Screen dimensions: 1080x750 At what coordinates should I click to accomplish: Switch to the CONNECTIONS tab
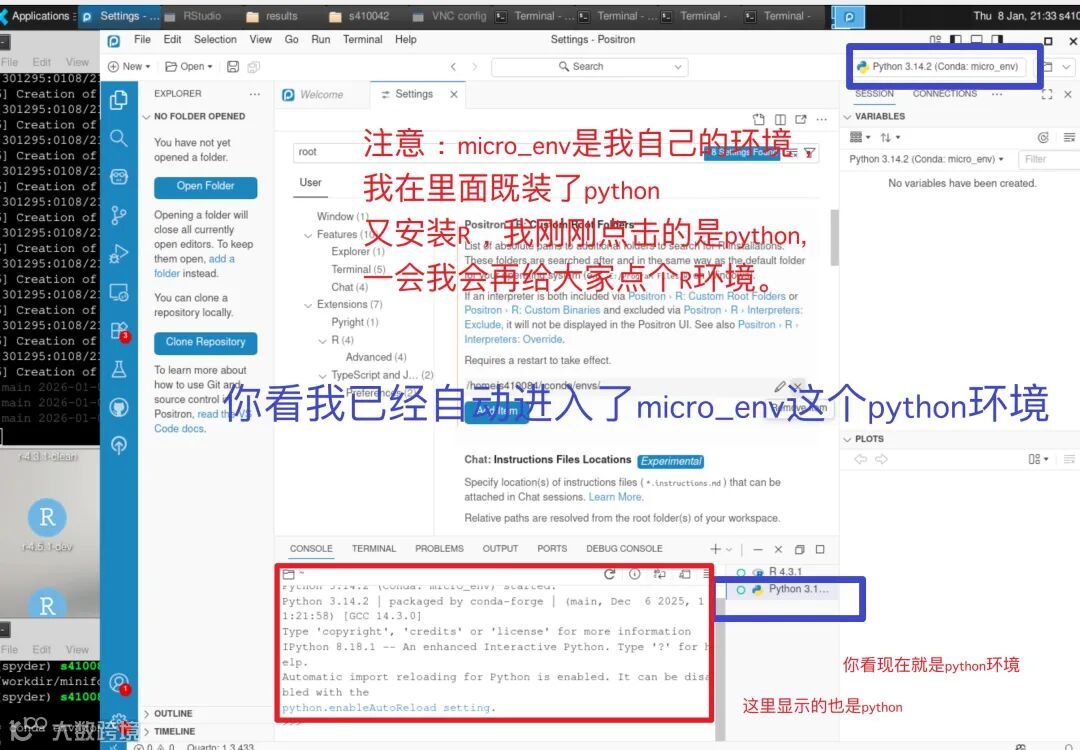pos(944,94)
